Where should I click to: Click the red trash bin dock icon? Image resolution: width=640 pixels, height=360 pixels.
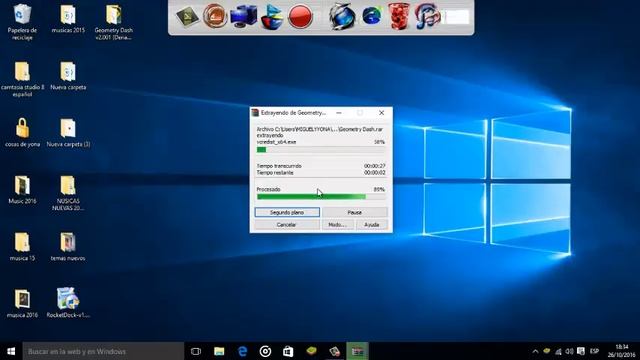399,16
